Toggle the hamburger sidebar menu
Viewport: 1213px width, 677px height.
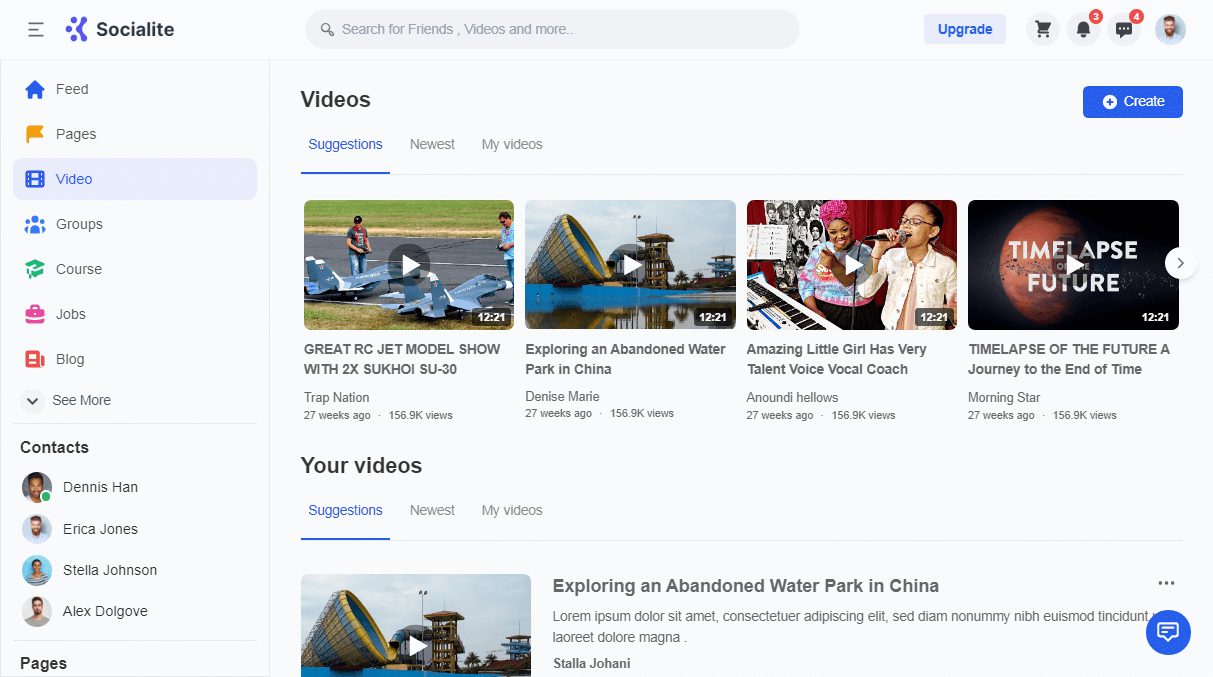(x=36, y=30)
